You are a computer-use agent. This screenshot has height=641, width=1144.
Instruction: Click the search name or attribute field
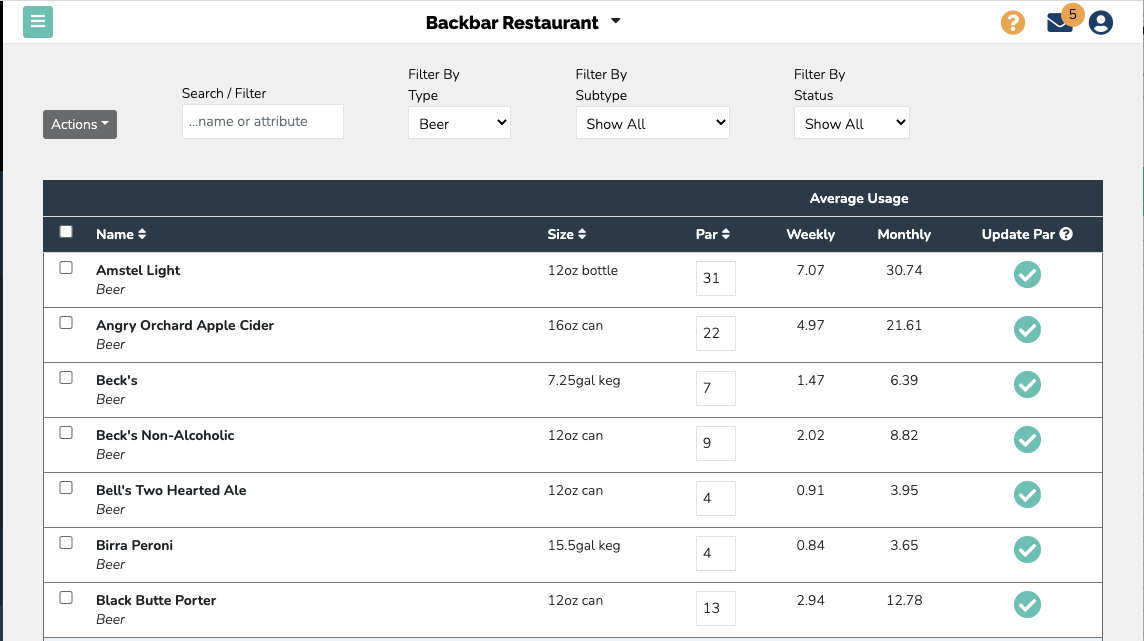[262, 121]
